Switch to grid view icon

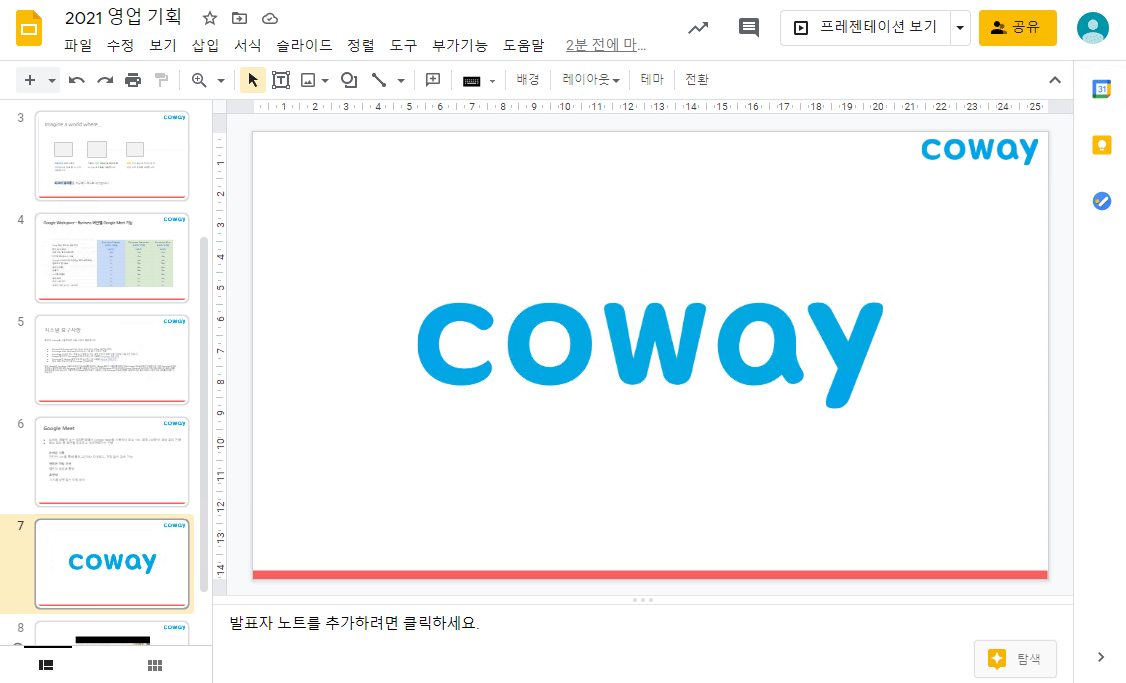pyautogui.click(x=155, y=665)
